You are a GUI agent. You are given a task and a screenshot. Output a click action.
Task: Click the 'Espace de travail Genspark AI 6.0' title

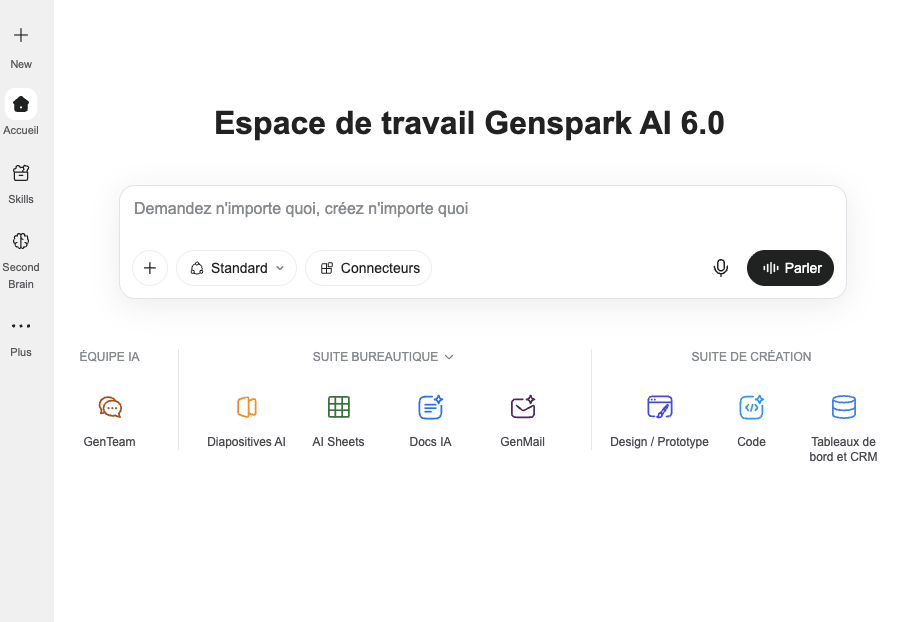[470, 123]
